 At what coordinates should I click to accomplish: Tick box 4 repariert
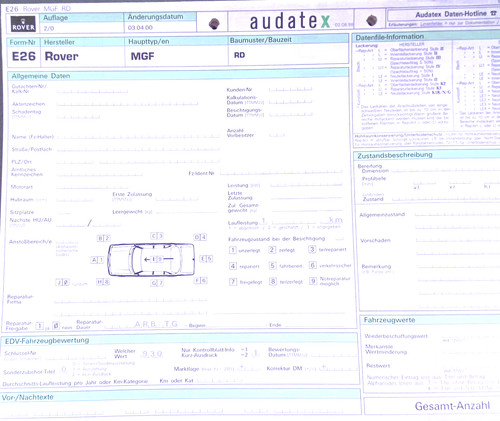233,266
